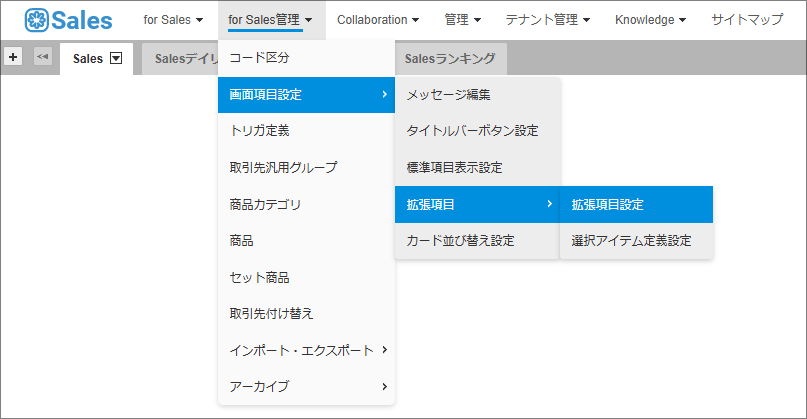Select 取引先付け替え menu item
The width and height of the screenshot is (807, 419).
click(306, 313)
